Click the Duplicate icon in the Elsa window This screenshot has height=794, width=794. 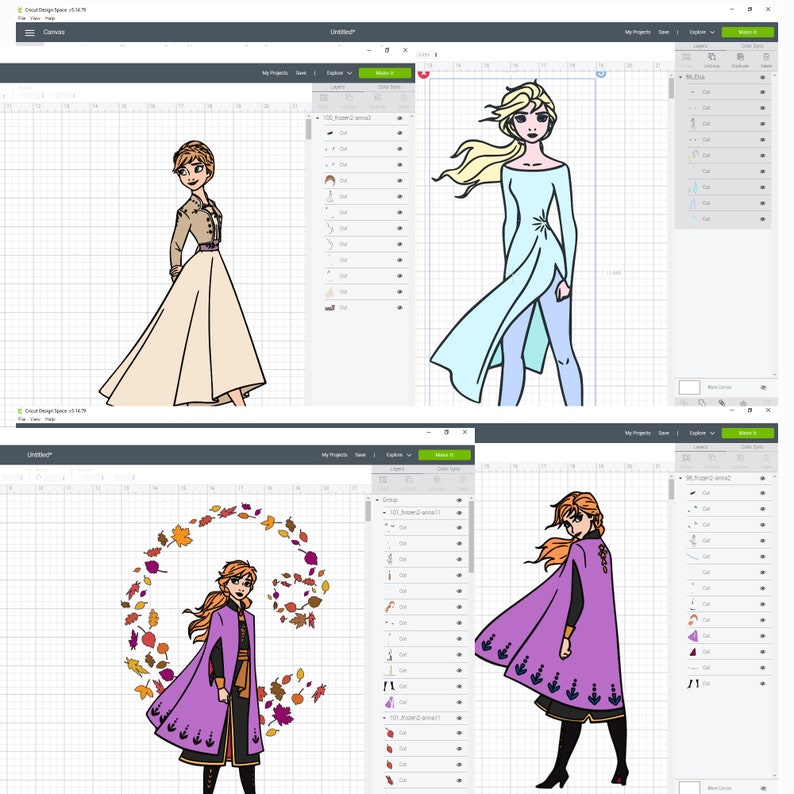pos(740,59)
